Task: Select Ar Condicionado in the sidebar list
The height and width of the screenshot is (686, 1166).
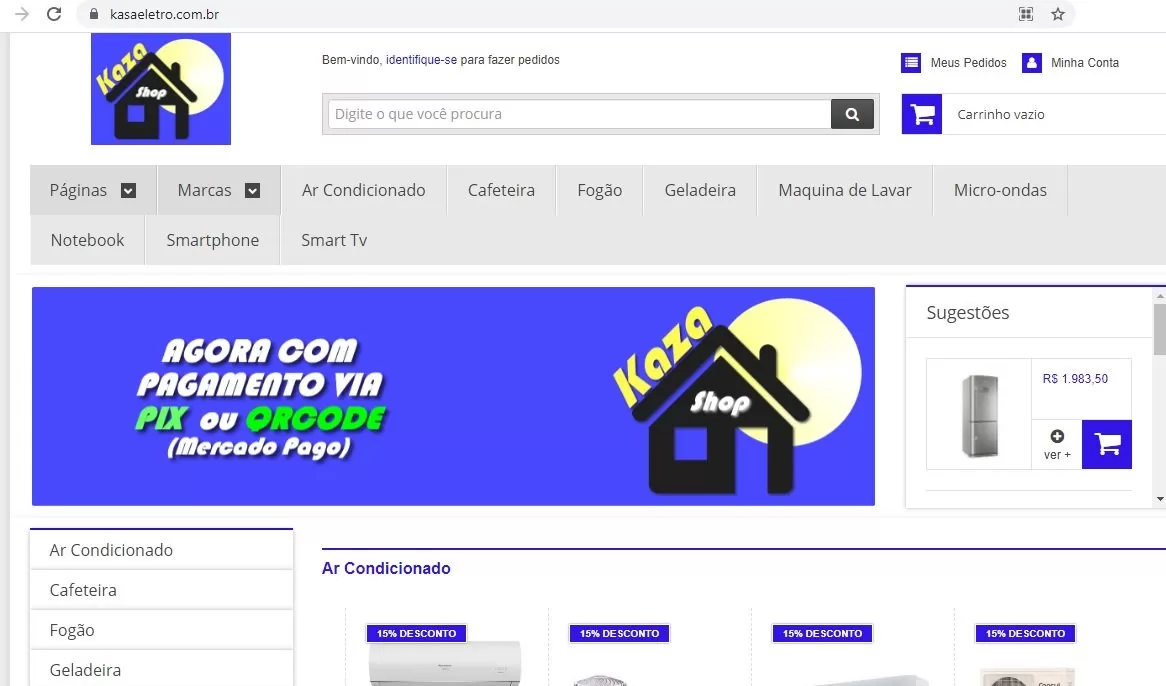Action: [x=161, y=550]
